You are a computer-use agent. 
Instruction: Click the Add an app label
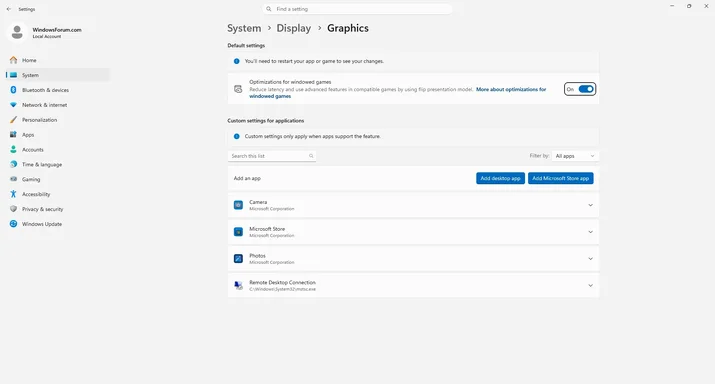[x=247, y=178]
